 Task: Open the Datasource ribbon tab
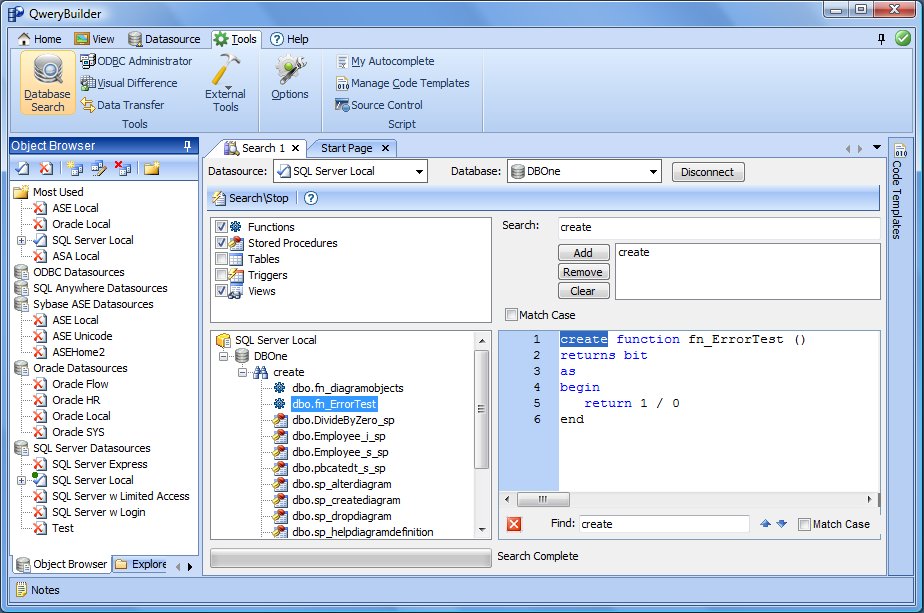click(x=164, y=39)
